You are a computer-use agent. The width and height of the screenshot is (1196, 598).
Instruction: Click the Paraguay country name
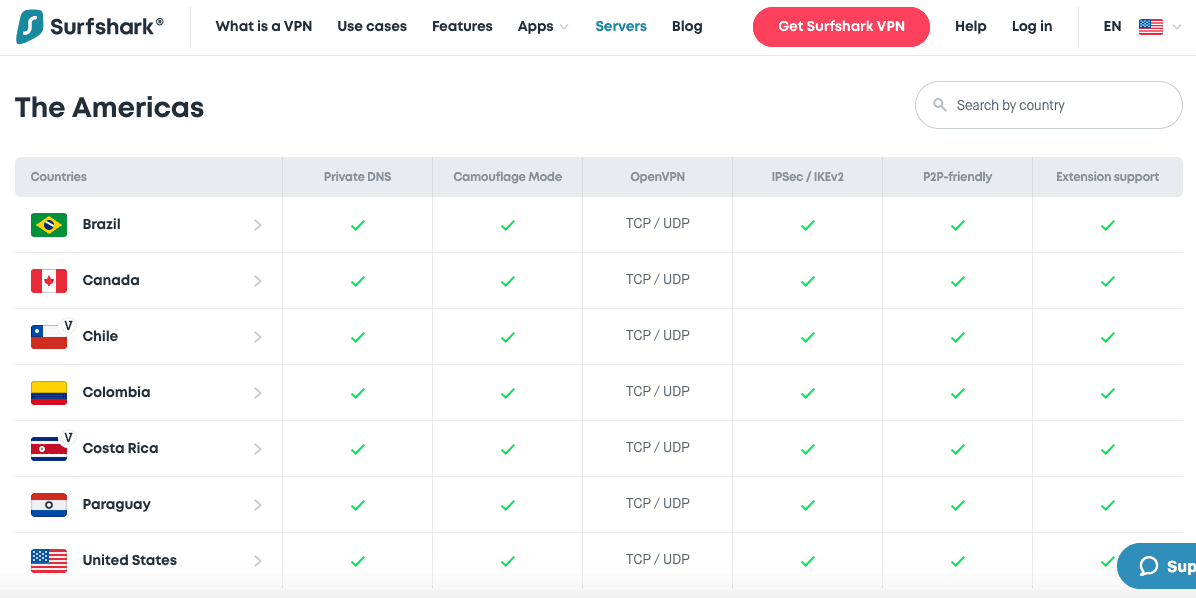point(117,504)
